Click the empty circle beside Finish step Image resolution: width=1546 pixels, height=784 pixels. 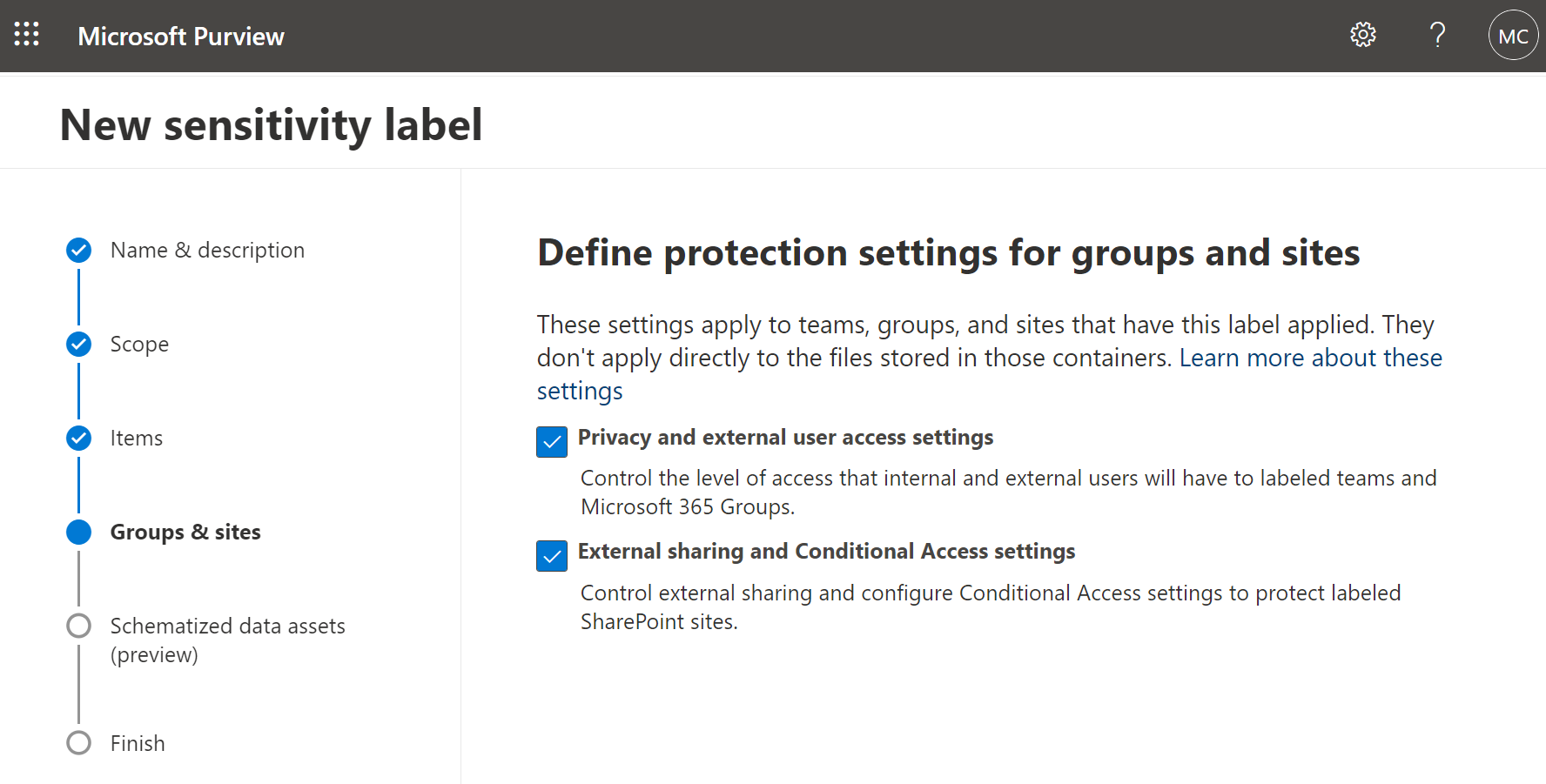78,743
